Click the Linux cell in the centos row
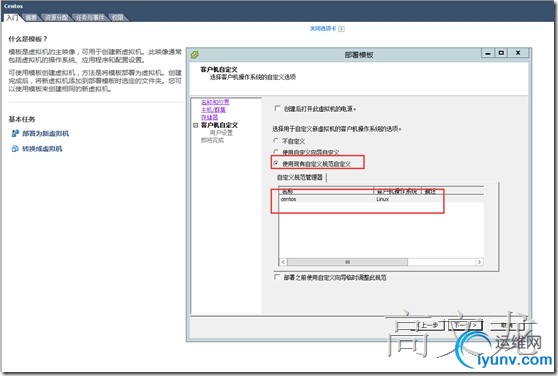The height and width of the screenshot is (376, 558). click(383, 199)
